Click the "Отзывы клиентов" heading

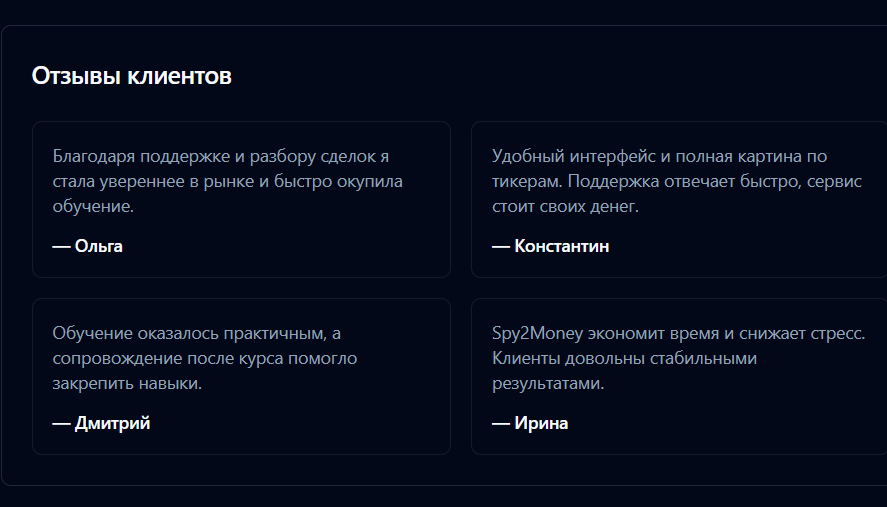[x=131, y=76]
